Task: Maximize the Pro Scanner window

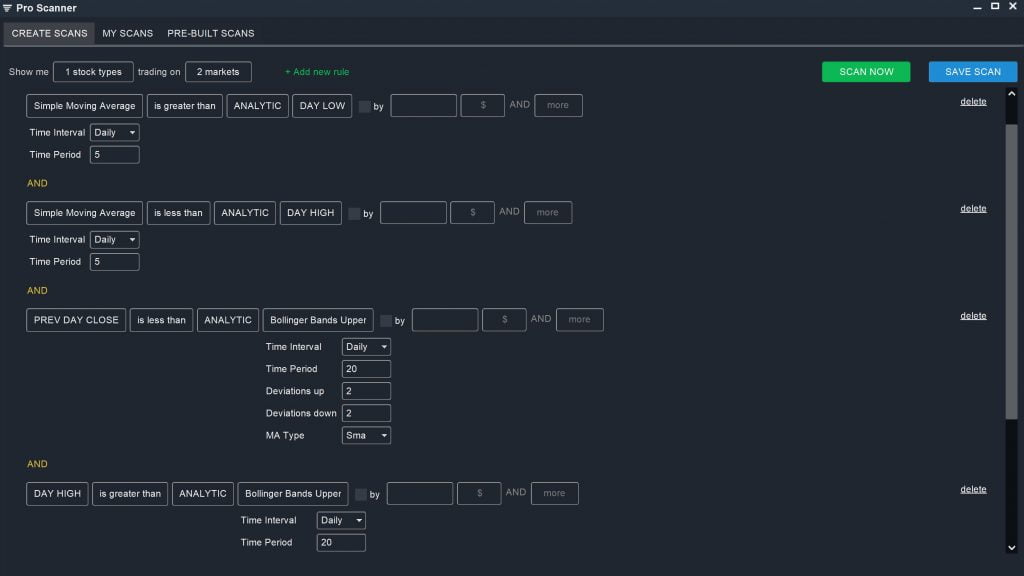Action: tap(995, 7)
